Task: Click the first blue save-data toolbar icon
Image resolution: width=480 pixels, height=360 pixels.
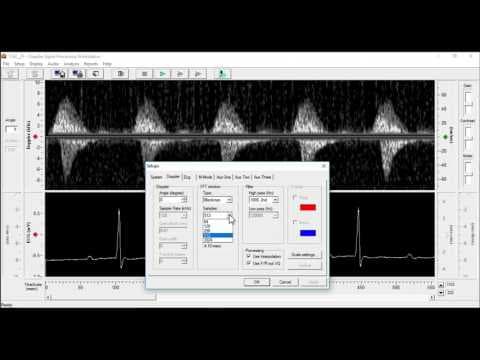Action: coord(60,74)
